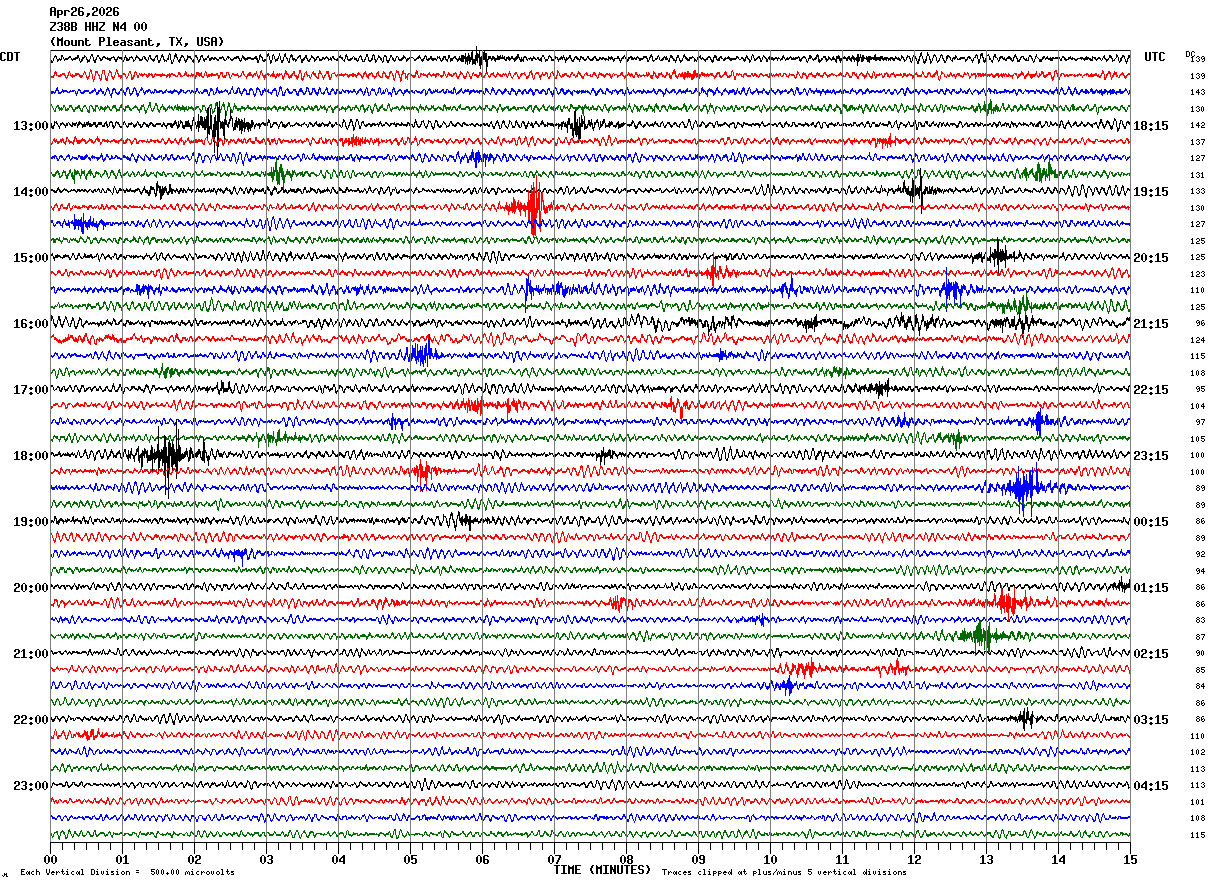
Task: Click the 19:00 CDT row label
Action: [x=30, y=522]
